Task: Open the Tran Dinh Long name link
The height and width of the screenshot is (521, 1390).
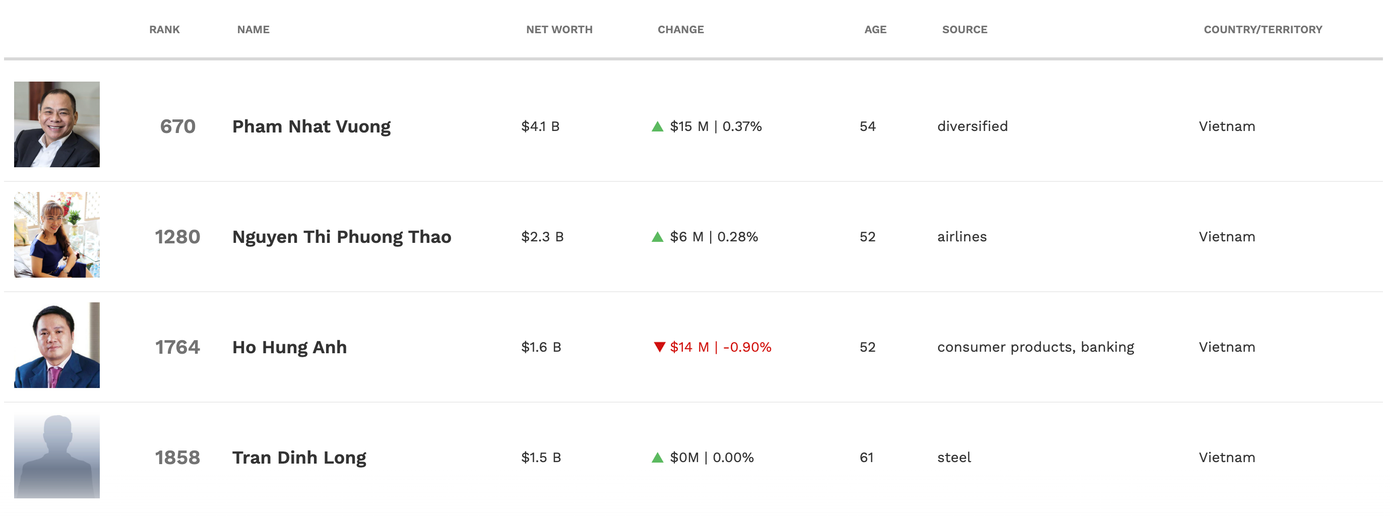Action: tap(299, 458)
